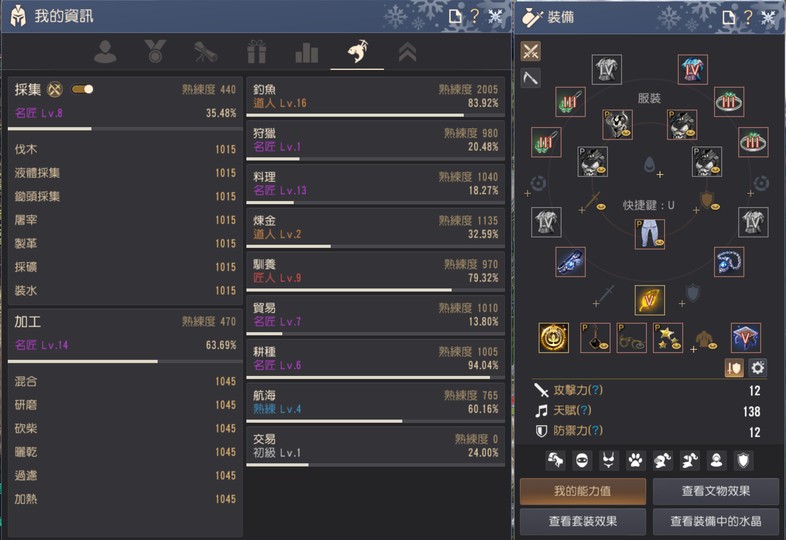This screenshot has width=786, height=540.
Task: Open 查看文物效果
Action: click(716, 491)
